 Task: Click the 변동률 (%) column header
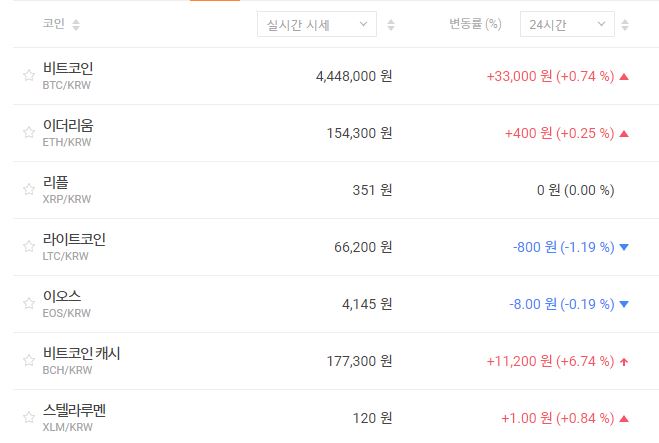click(x=475, y=24)
